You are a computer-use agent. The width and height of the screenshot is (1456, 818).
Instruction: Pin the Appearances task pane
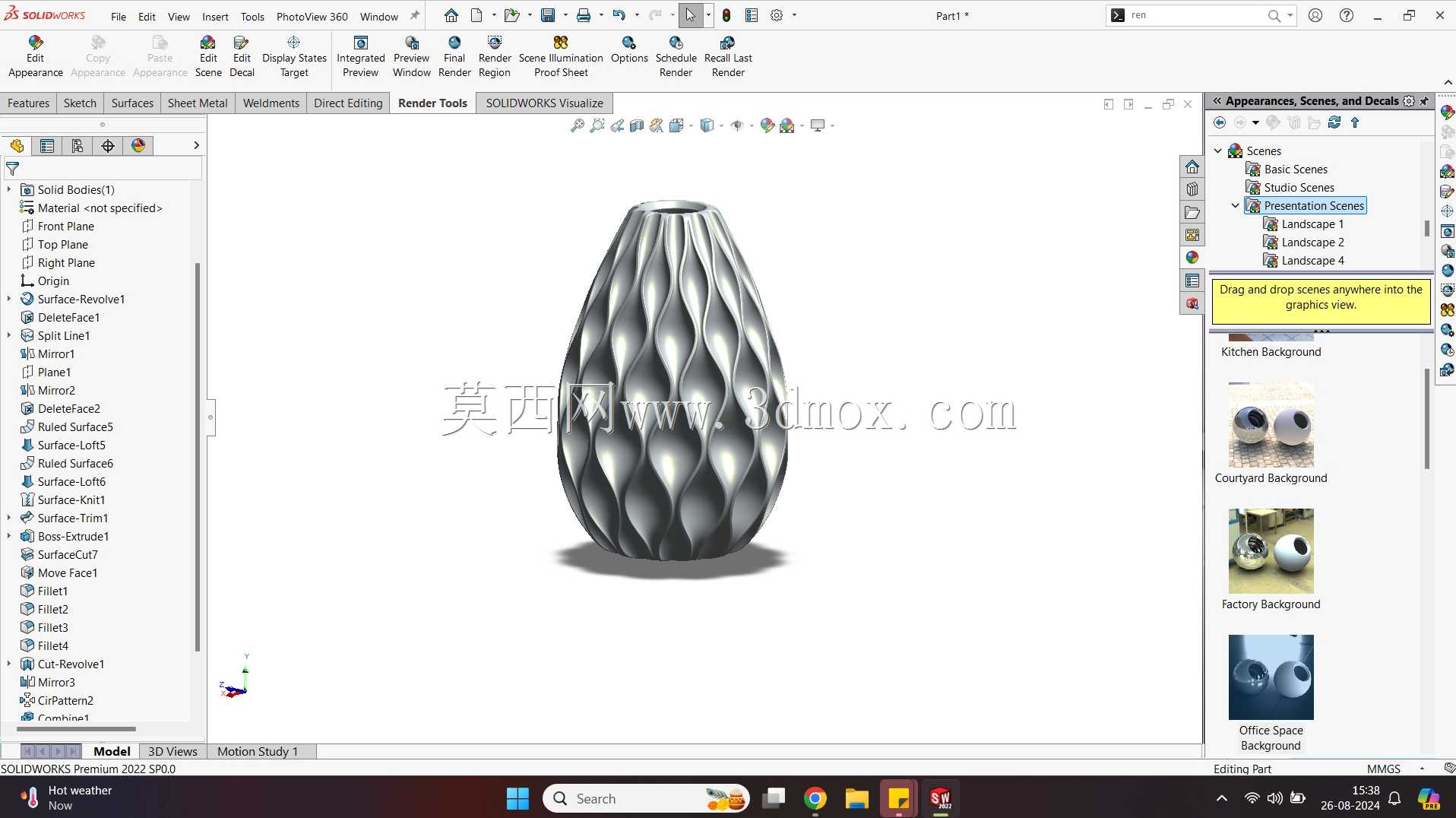tap(1425, 101)
